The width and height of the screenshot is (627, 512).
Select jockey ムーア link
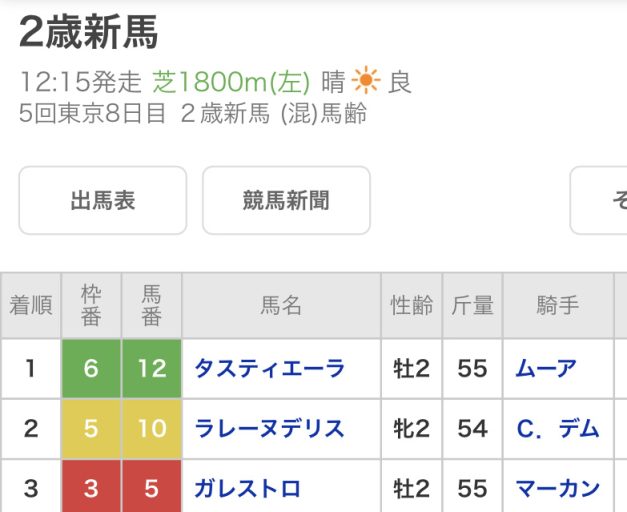tap(546, 368)
